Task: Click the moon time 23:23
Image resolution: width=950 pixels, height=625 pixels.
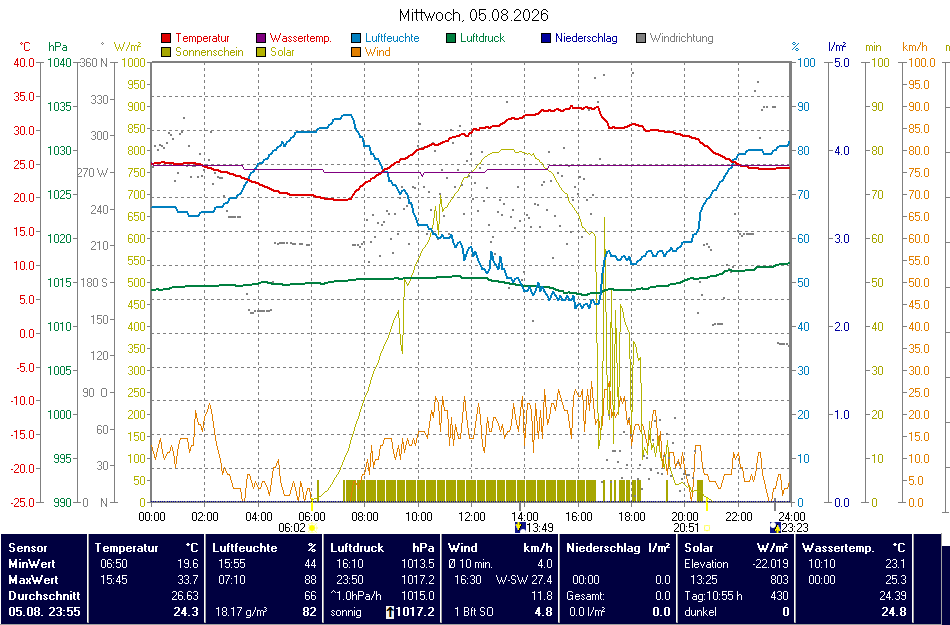Action: click(x=795, y=528)
